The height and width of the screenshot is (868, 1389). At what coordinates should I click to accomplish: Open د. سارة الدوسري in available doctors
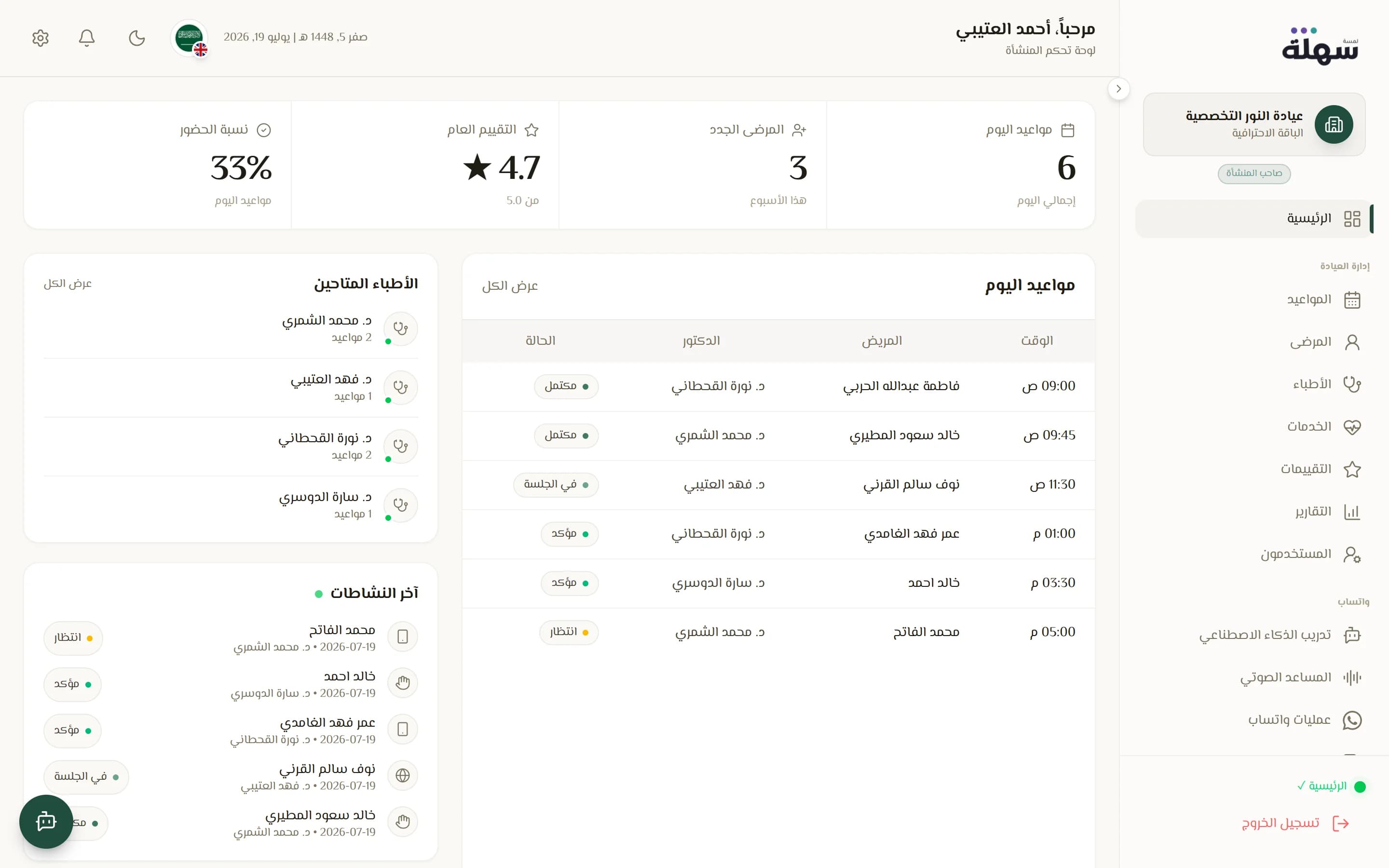coord(231,505)
